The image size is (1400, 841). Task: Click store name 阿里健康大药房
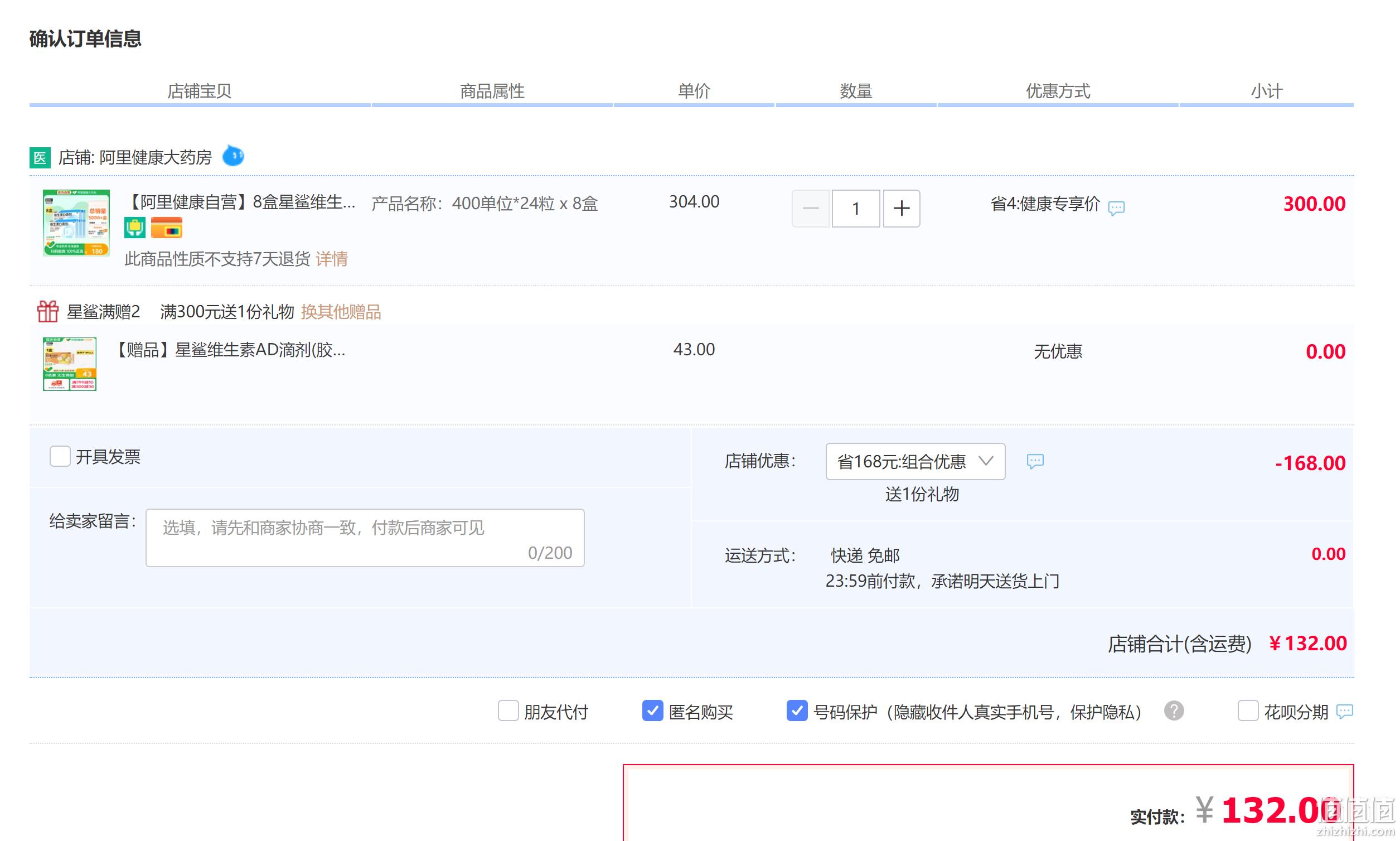[155, 157]
